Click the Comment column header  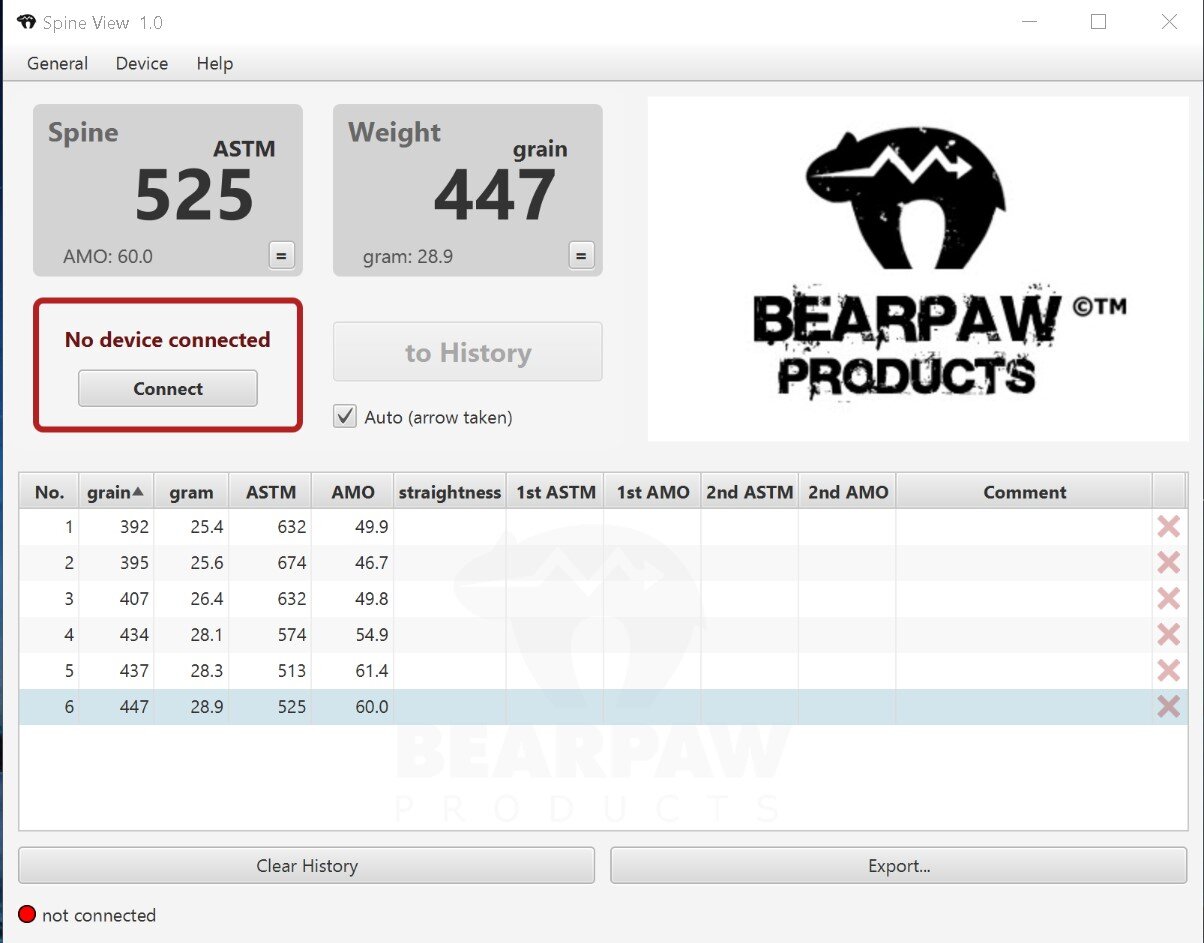pos(1024,492)
